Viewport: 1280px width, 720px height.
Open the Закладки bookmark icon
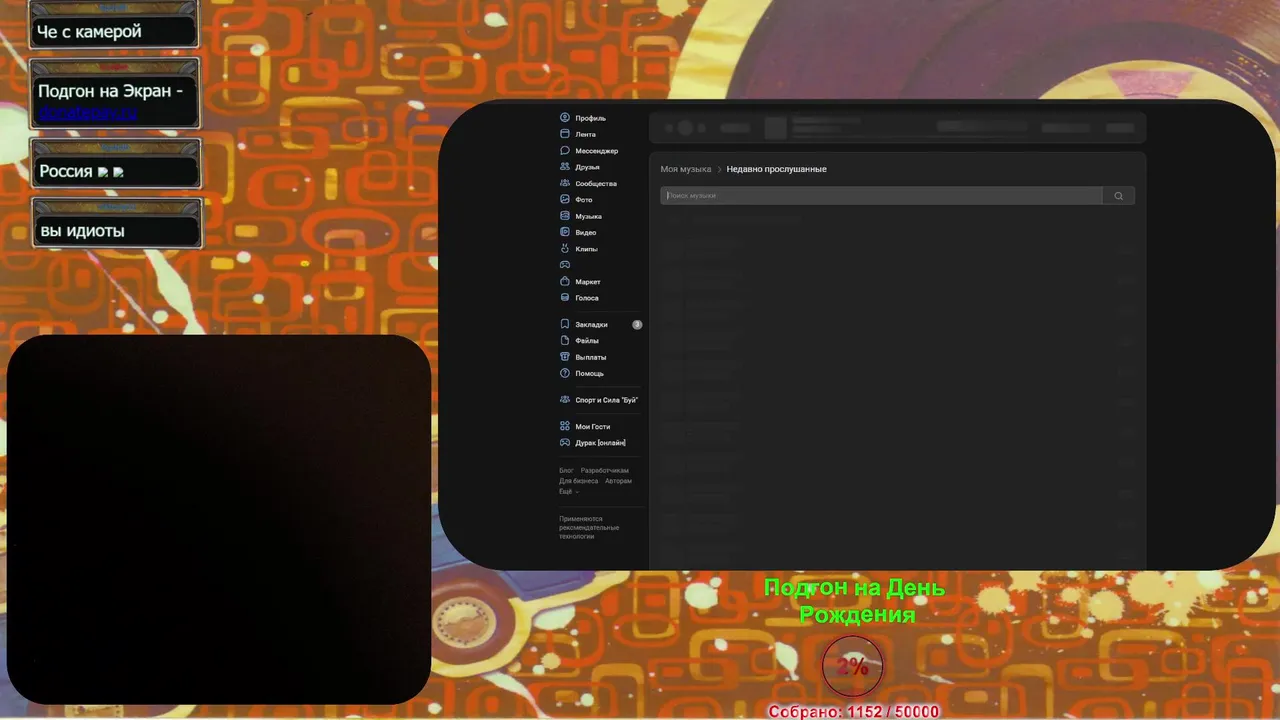(565, 324)
